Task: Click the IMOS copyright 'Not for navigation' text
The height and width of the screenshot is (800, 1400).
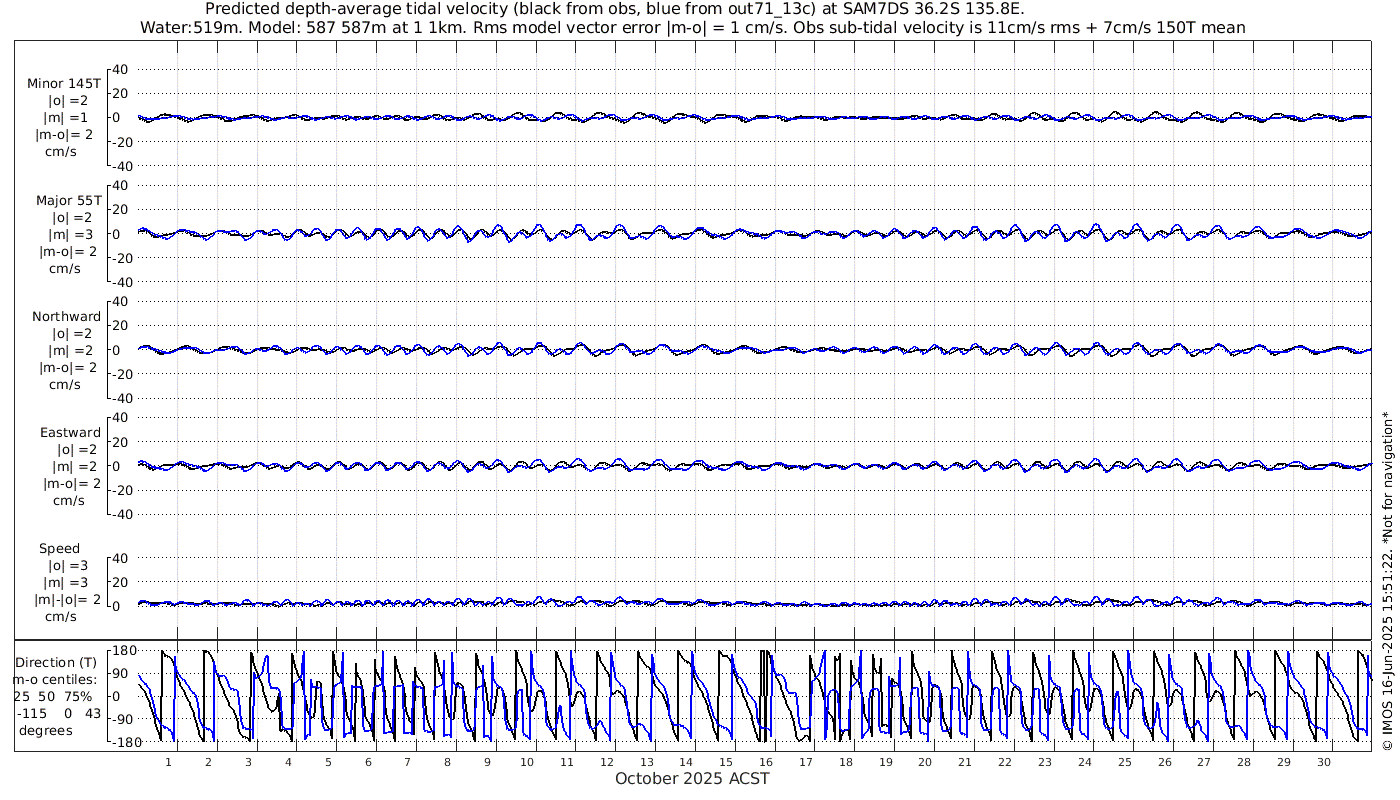Action: (x=1387, y=580)
